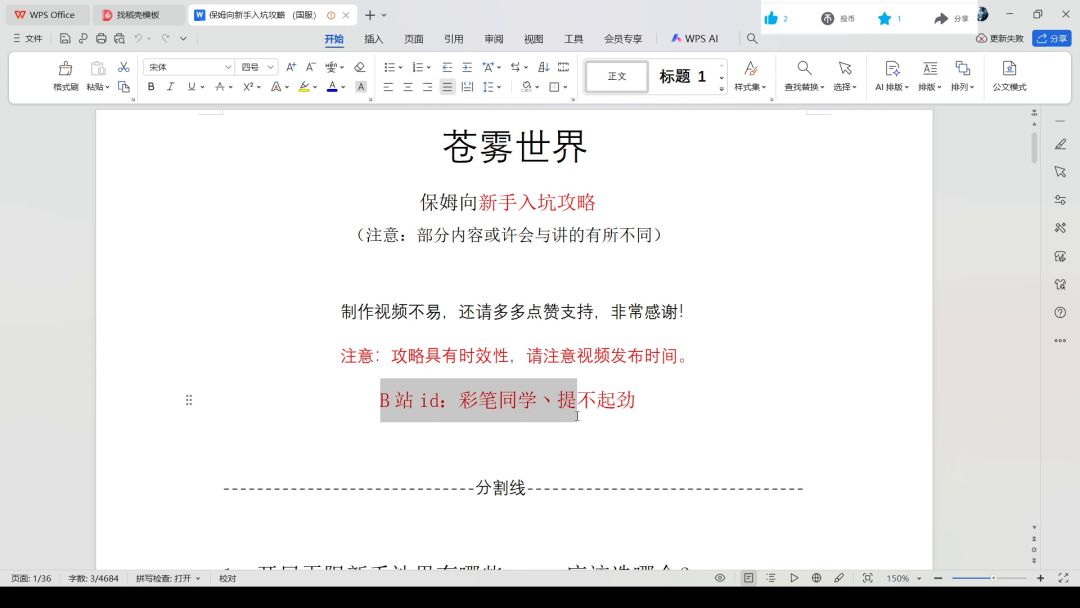Click the Format Painter (格式刷) icon

65,75
